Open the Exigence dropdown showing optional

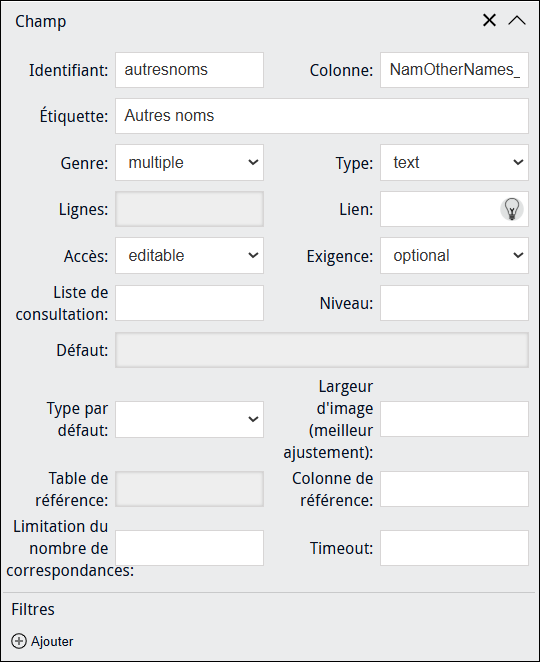pyautogui.click(x=454, y=255)
